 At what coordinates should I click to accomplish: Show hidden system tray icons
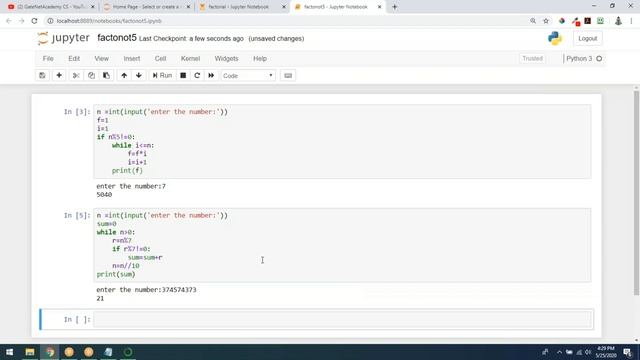pyautogui.click(x=559, y=352)
